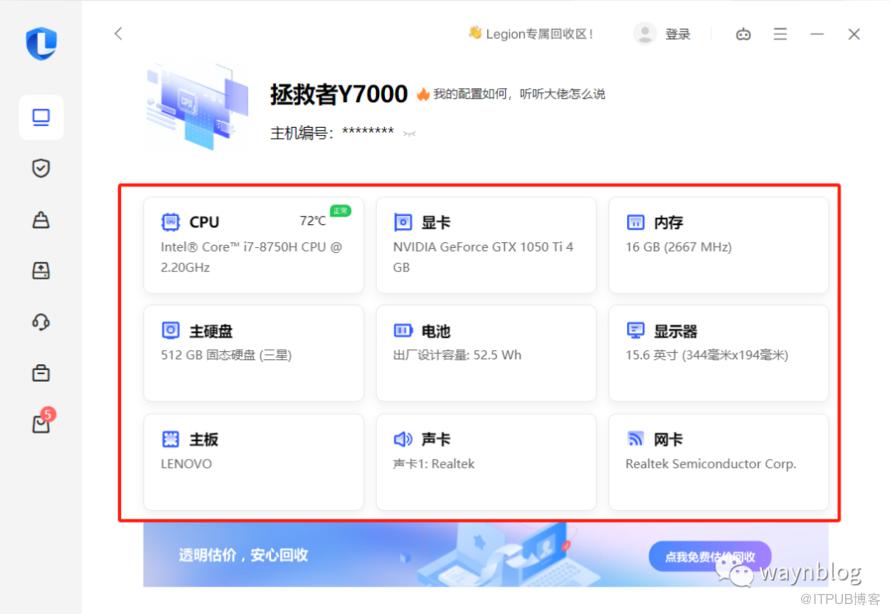Go back using the left arrow
Image resolution: width=890 pixels, height=614 pixels.
[x=118, y=33]
